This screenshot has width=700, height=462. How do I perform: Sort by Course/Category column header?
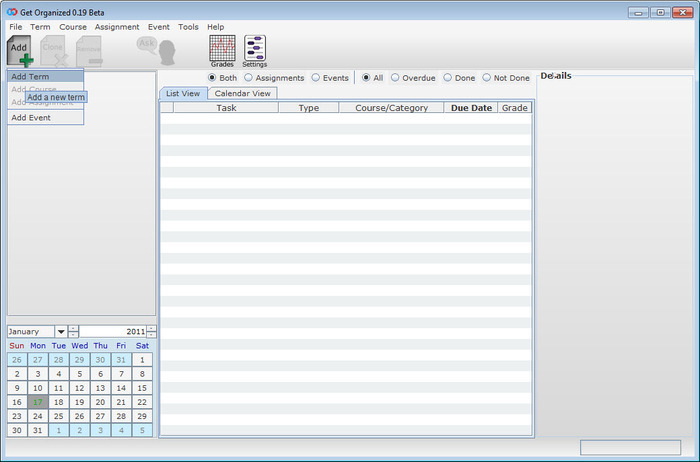click(391, 108)
